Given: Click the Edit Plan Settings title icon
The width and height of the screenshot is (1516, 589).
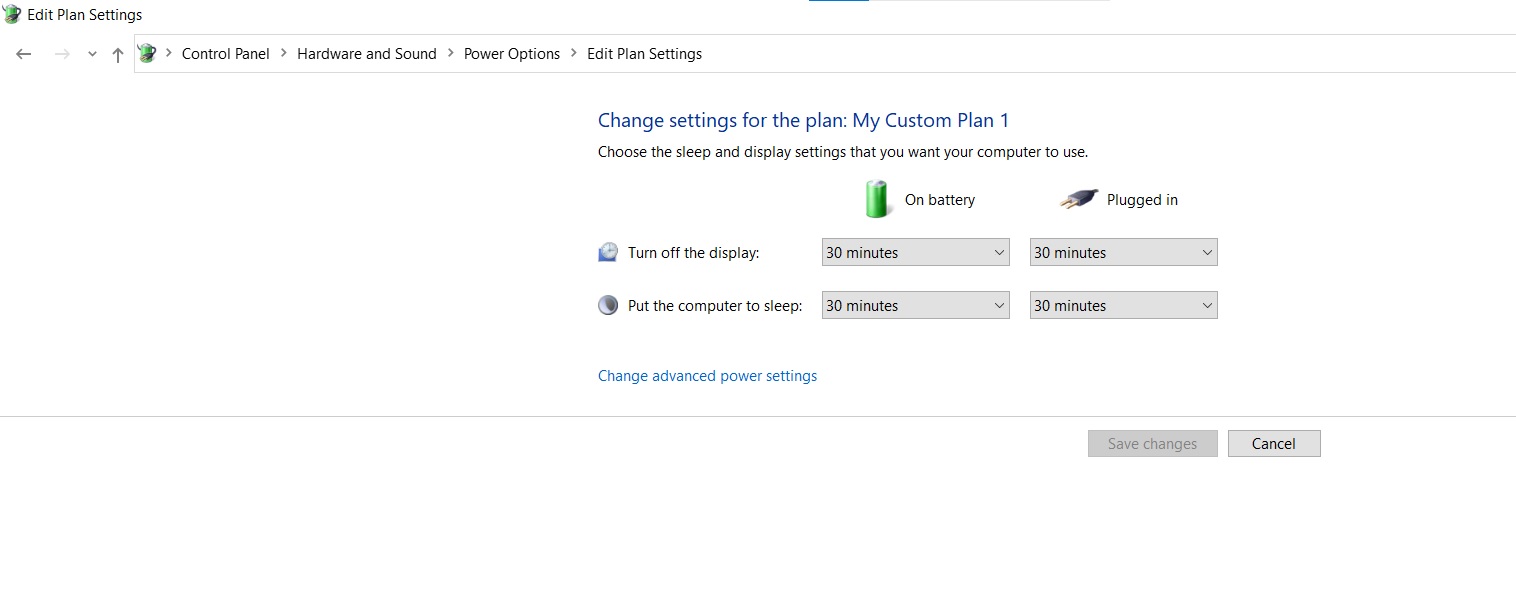Looking at the screenshot, I should tap(12, 15).
